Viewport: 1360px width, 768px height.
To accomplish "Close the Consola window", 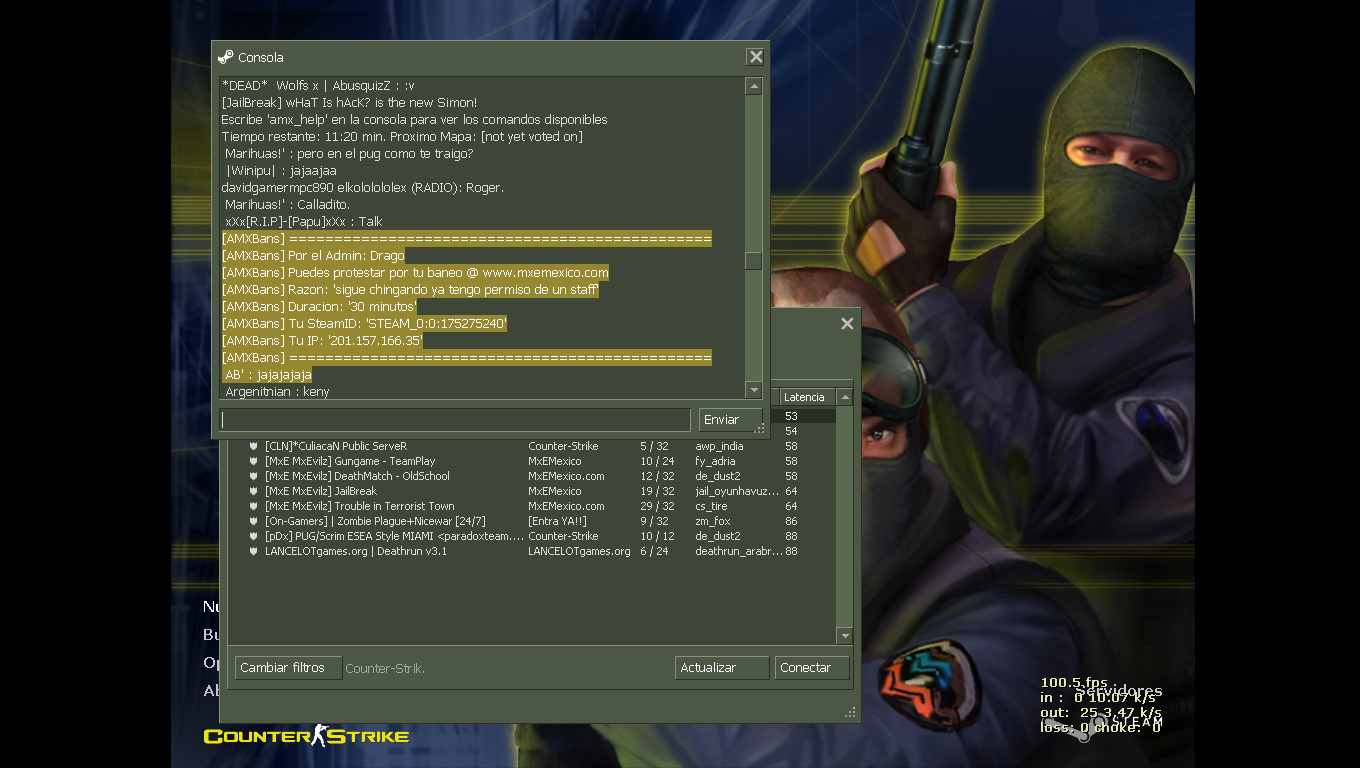I will click(x=756, y=57).
